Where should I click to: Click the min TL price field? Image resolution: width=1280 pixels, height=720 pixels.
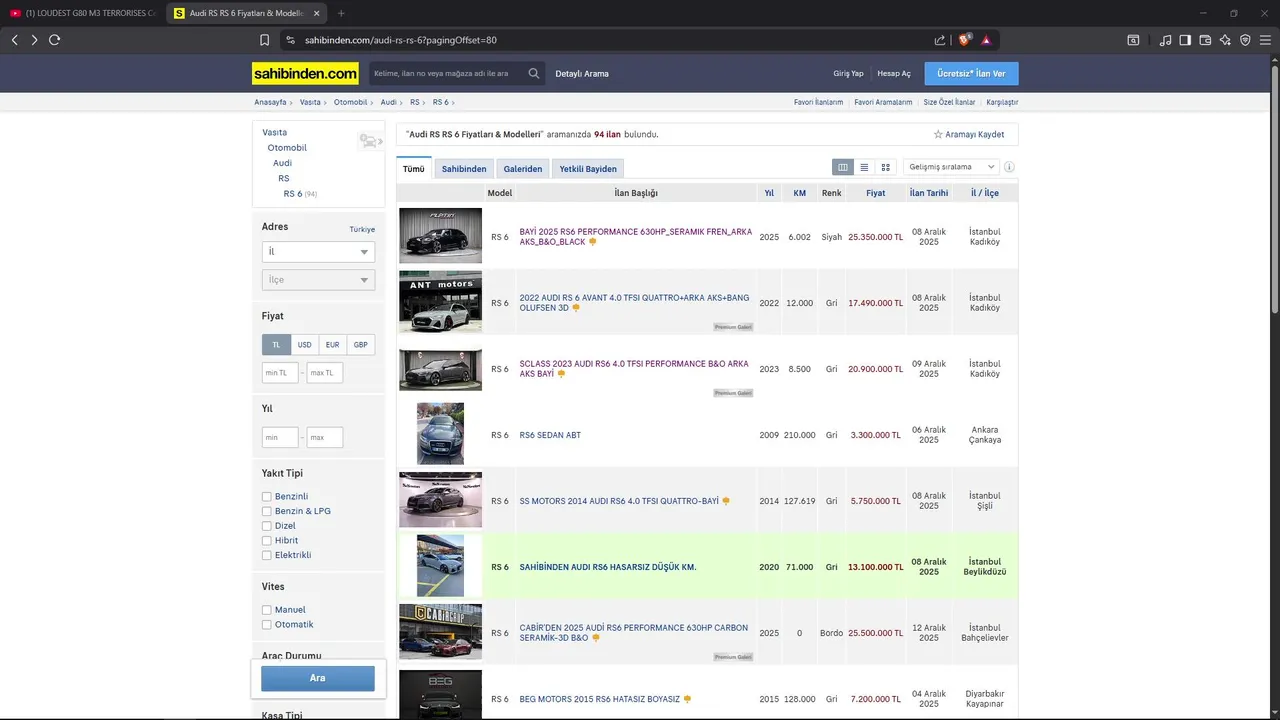coord(280,373)
